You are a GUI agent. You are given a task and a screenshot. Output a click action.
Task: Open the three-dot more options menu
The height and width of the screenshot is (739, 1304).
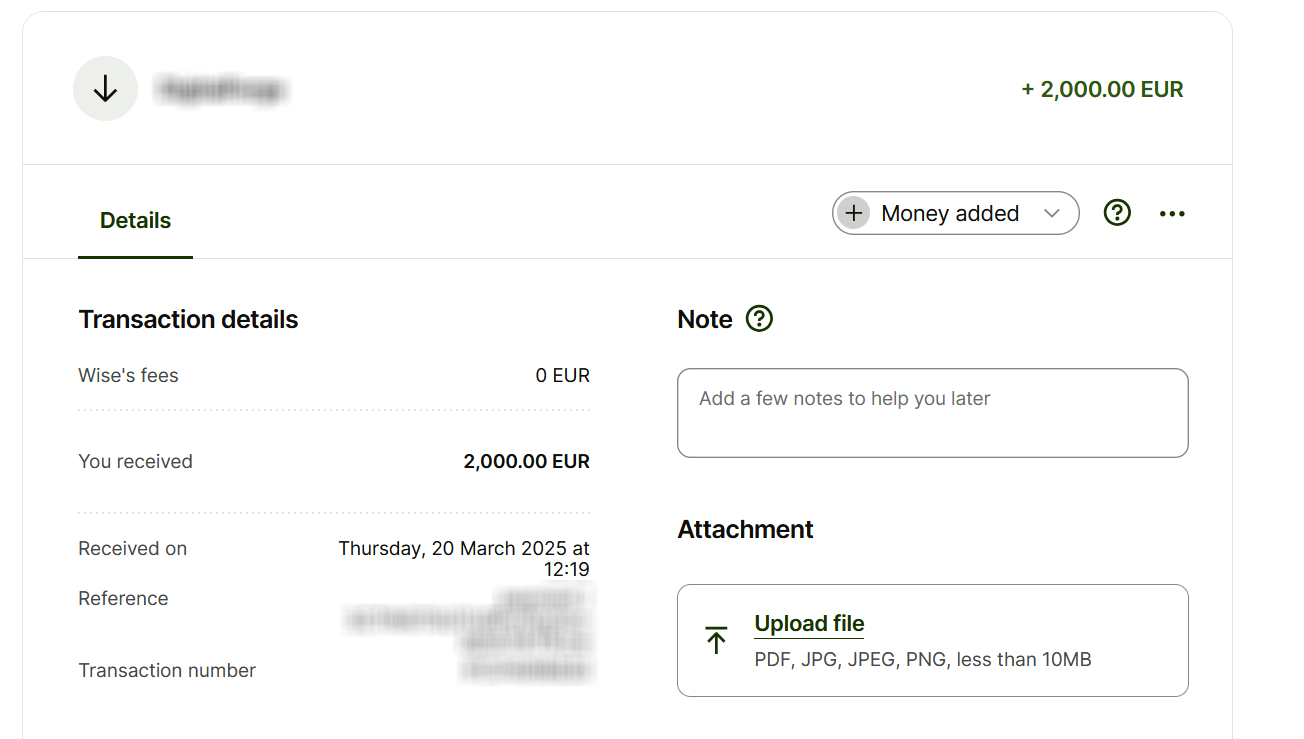(x=1172, y=214)
